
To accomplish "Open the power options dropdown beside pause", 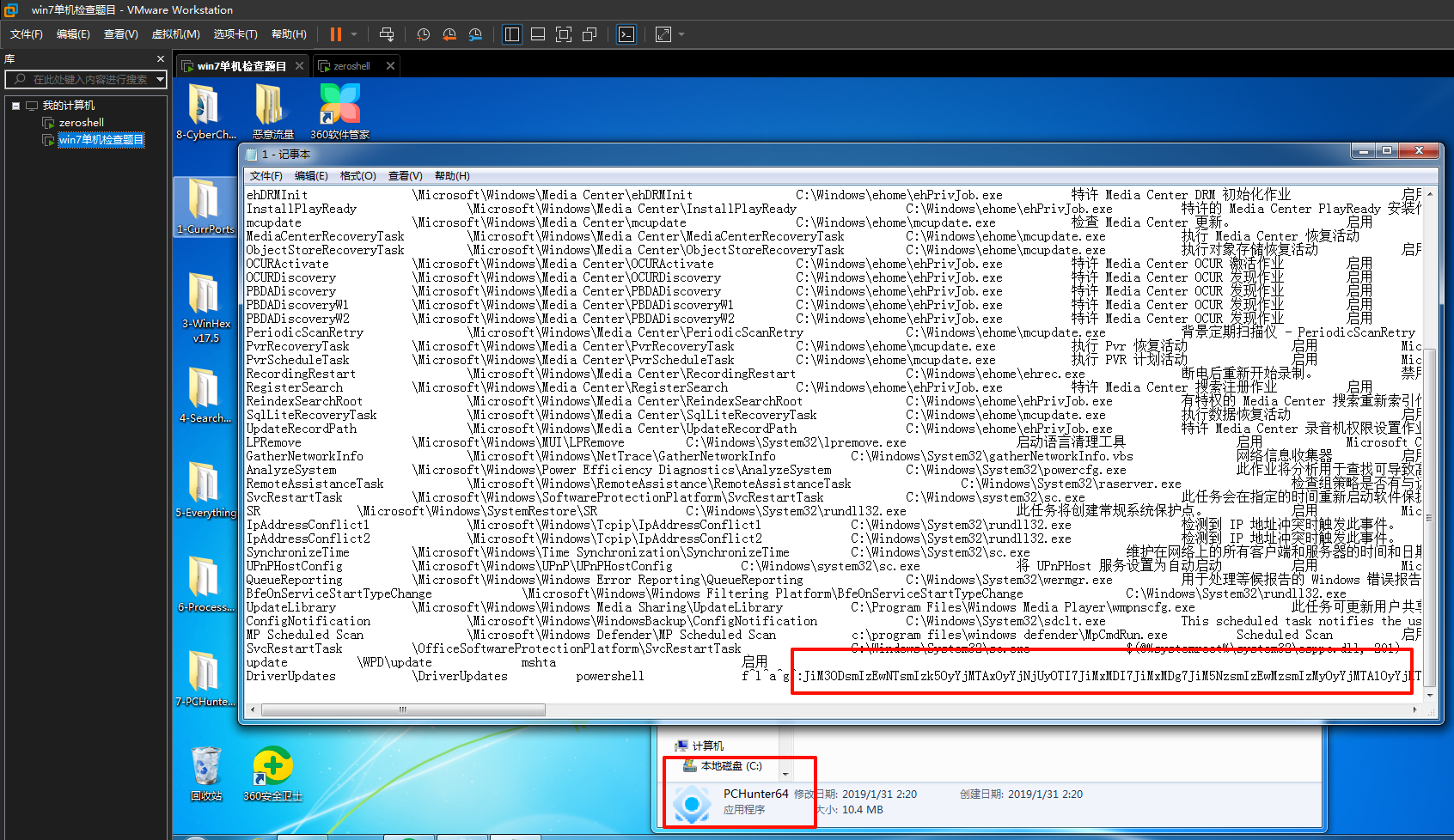I will click(355, 34).
